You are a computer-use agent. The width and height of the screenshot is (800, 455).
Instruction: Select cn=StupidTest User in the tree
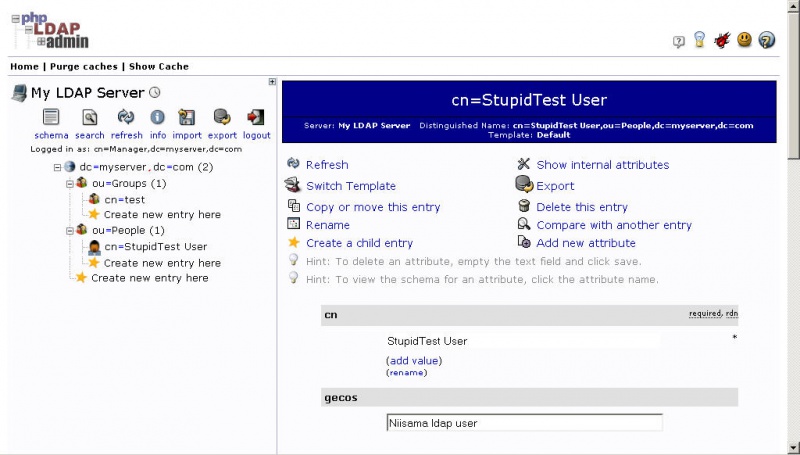point(156,247)
